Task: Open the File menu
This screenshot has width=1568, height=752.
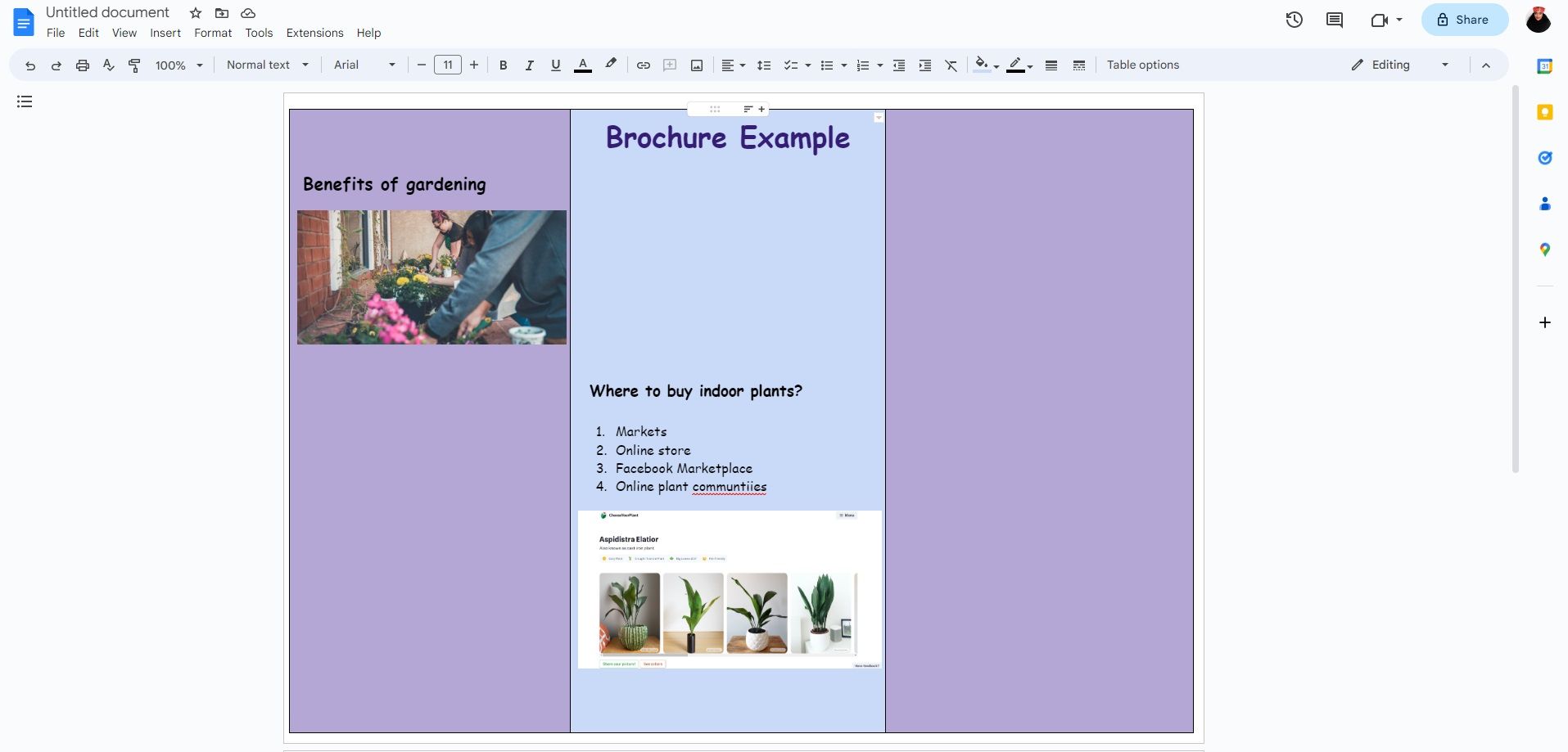Action: (56, 33)
